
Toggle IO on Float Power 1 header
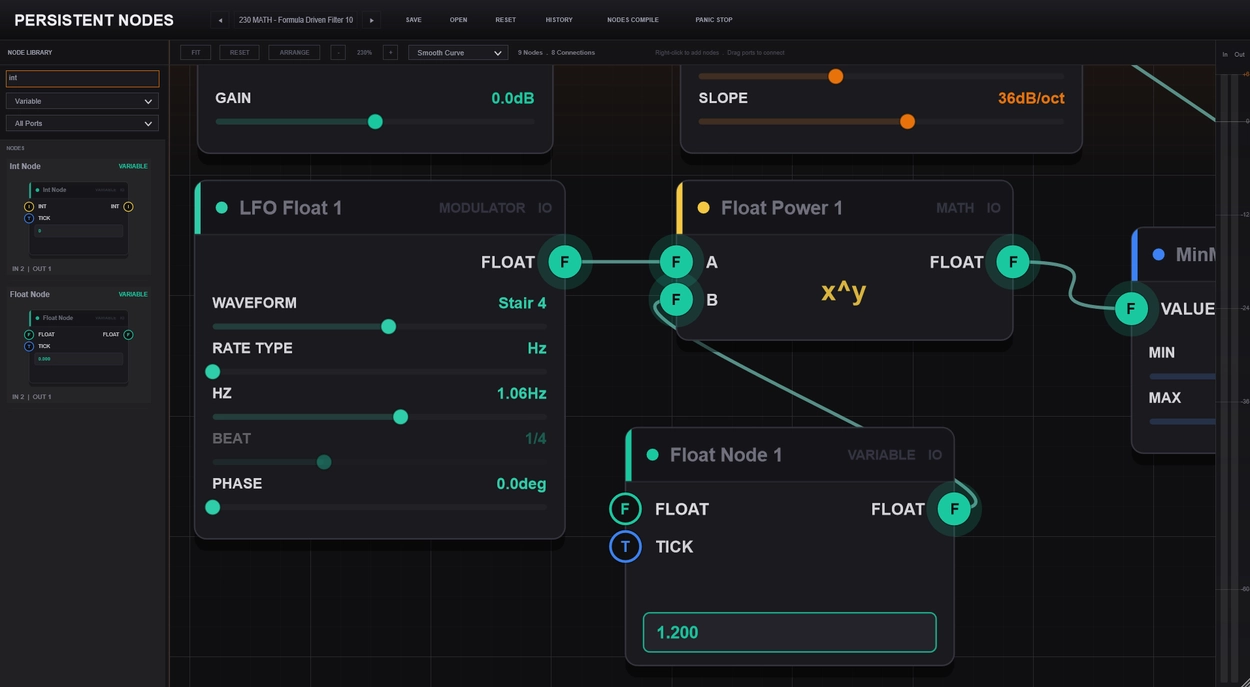click(994, 208)
